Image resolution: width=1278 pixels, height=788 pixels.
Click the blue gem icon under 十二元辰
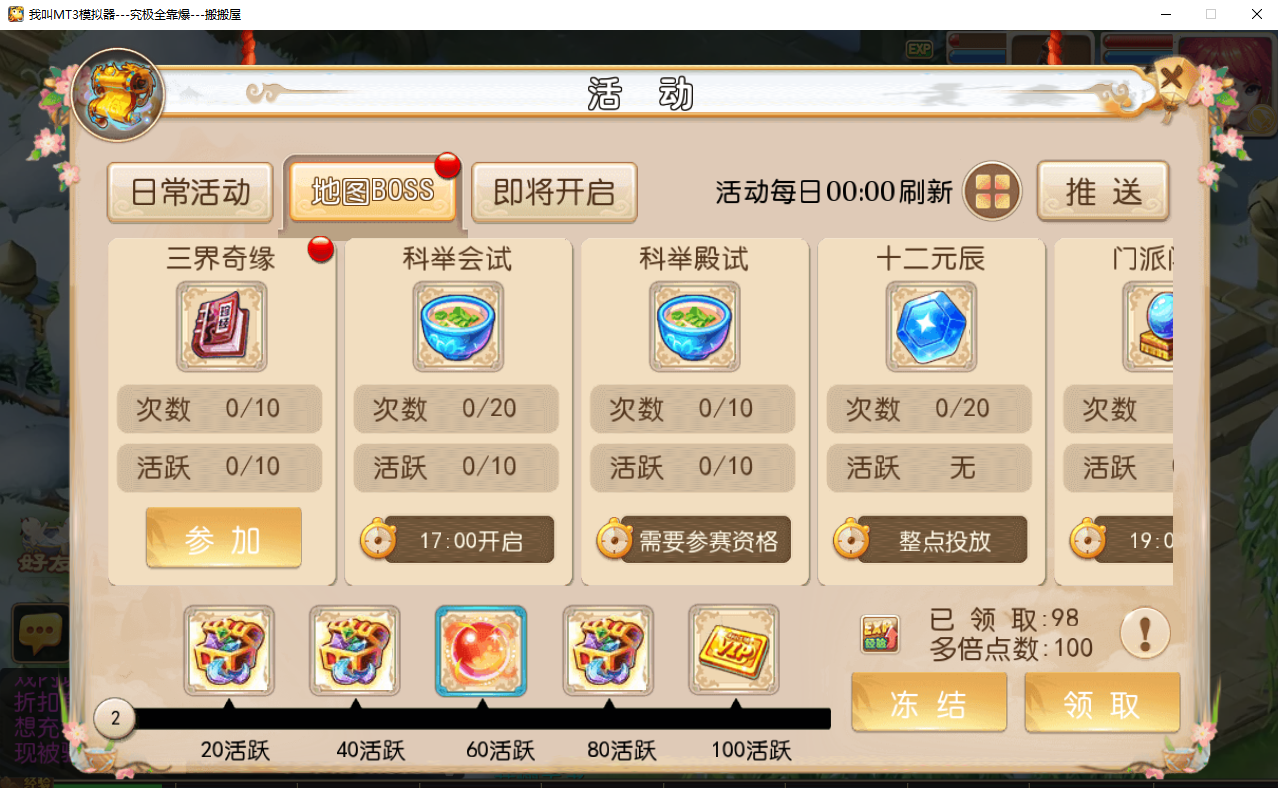click(x=931, y=327)
